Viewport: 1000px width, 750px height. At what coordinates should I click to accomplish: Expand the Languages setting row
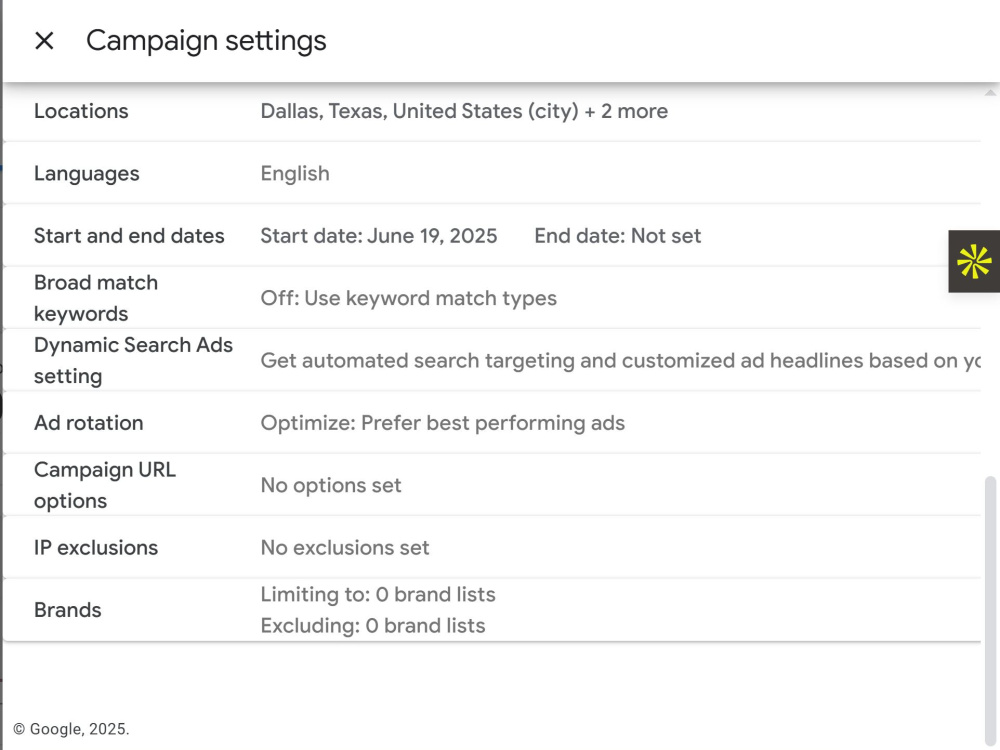click(x=492, y=173)
